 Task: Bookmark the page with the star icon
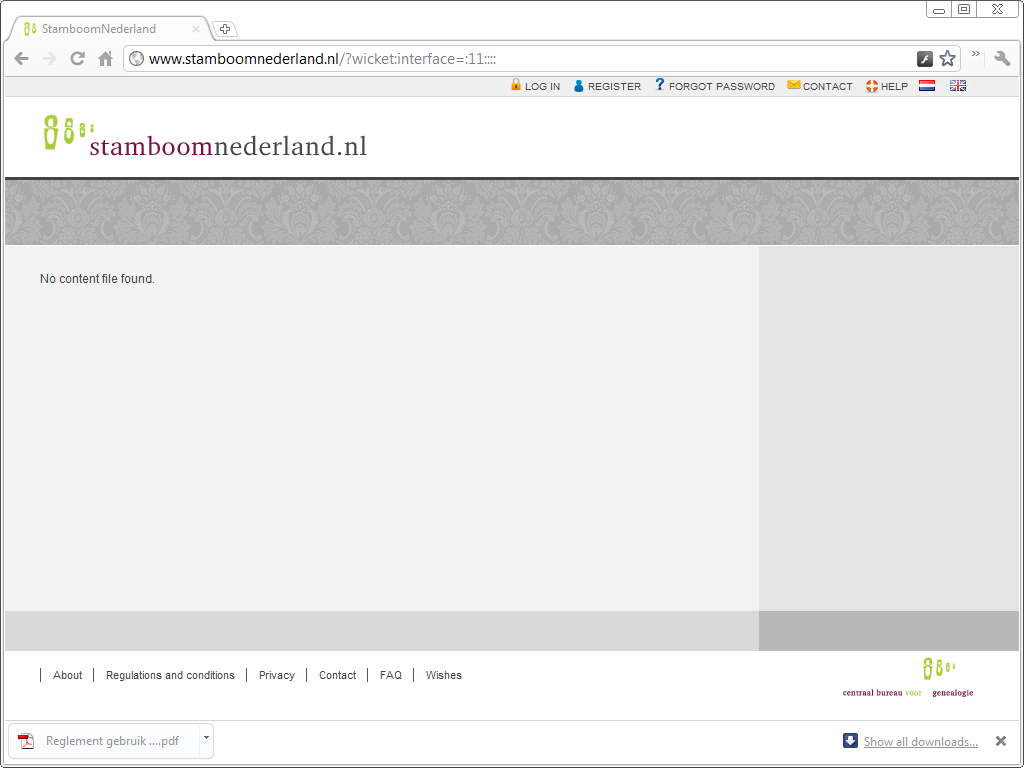[947, 59]
